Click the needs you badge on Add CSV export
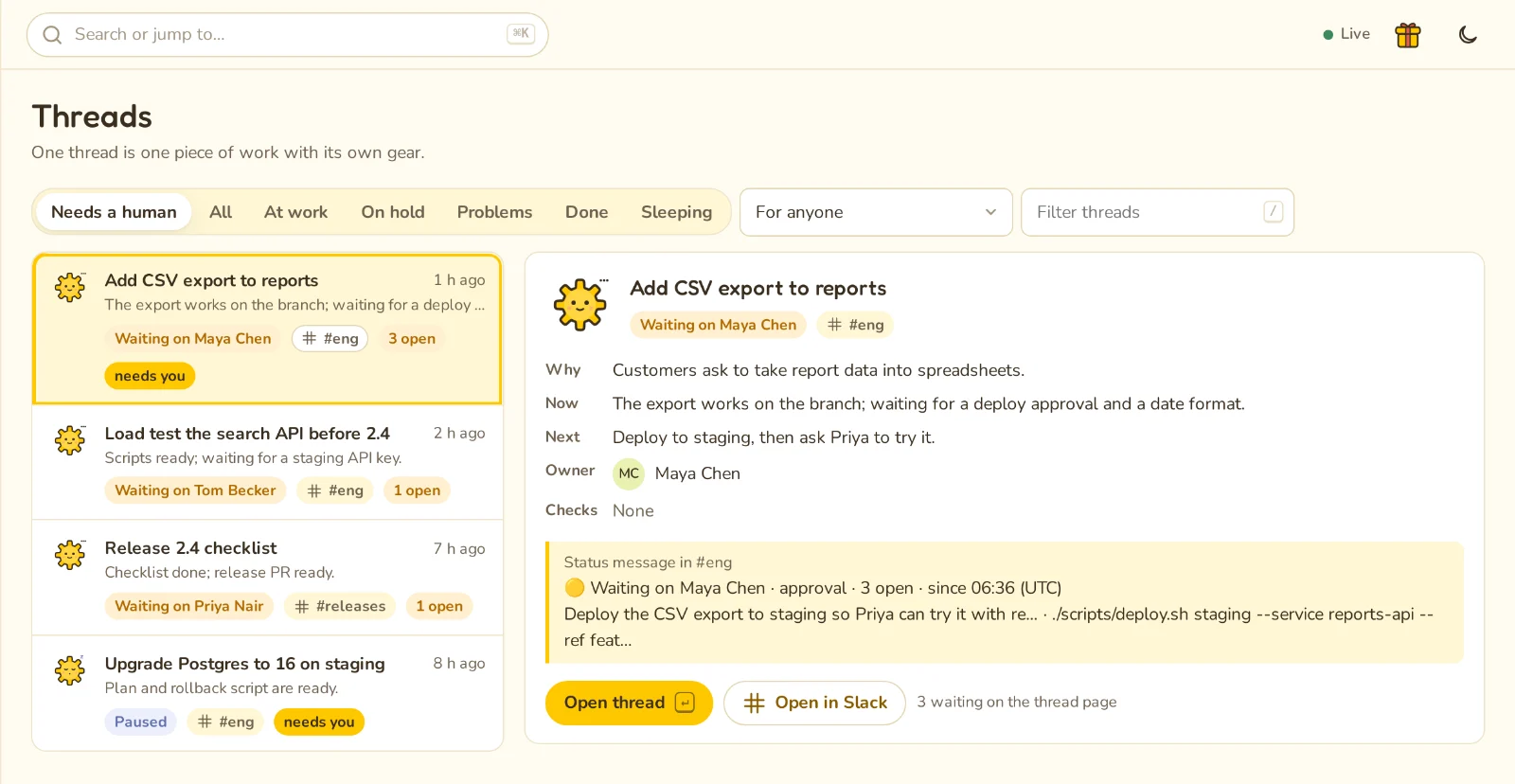Image resolution: width=1515 pixels, height=784 pixels. click(150, 376)
